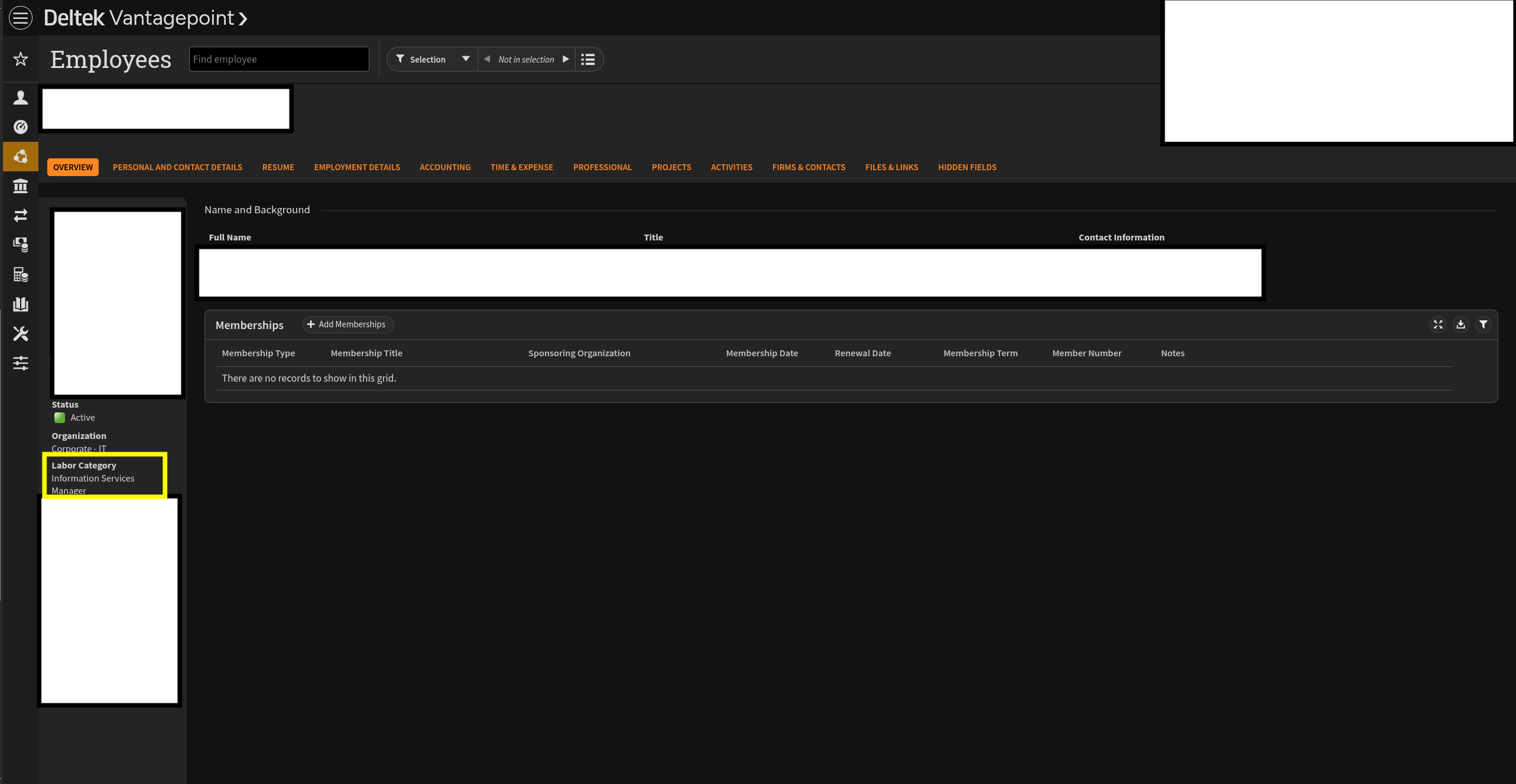
Task: Toggle the Memberships grid filter
Action: click(x=1483, y=324)
